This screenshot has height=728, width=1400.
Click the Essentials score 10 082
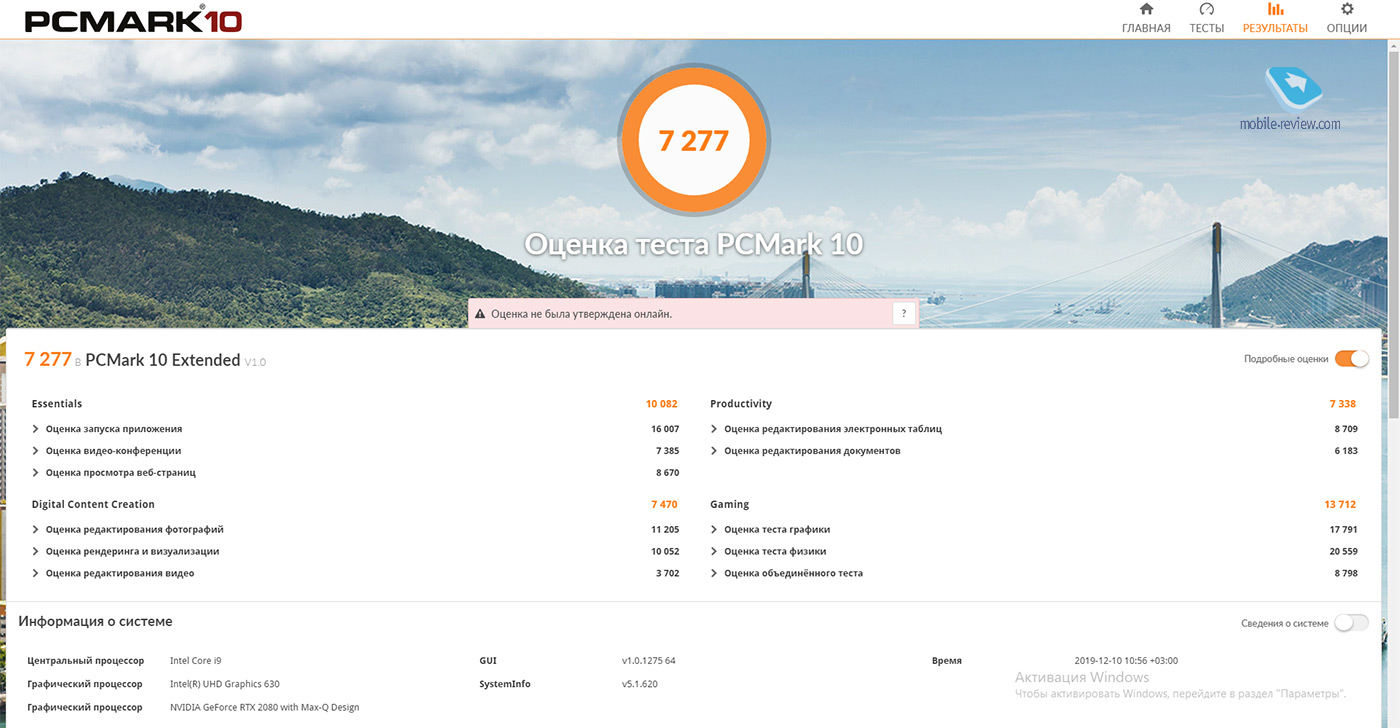662,404
